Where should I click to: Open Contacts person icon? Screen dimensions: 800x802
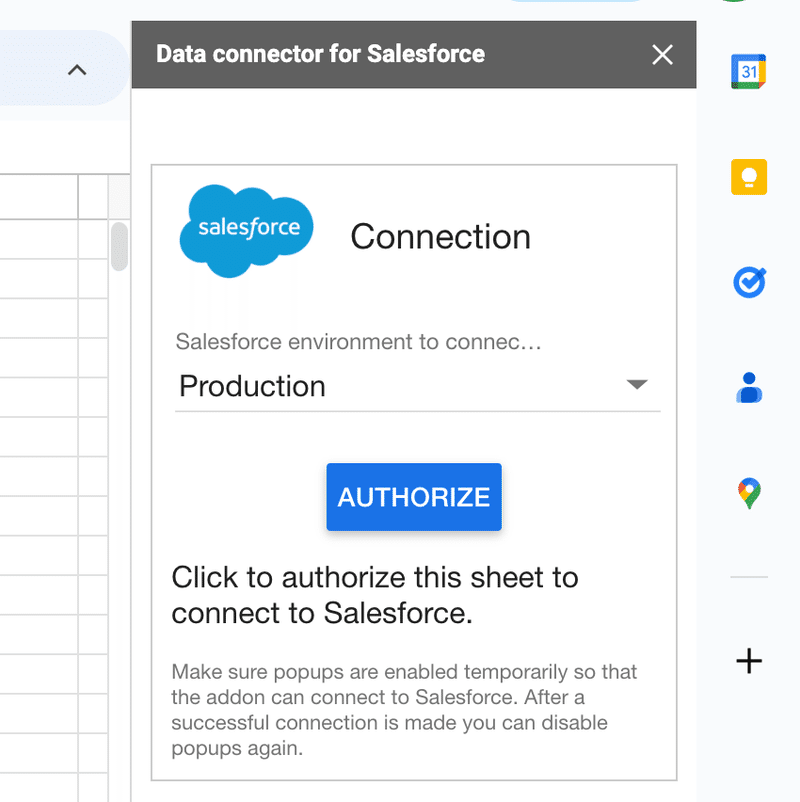pyautogui.click(x=749, y=388)
